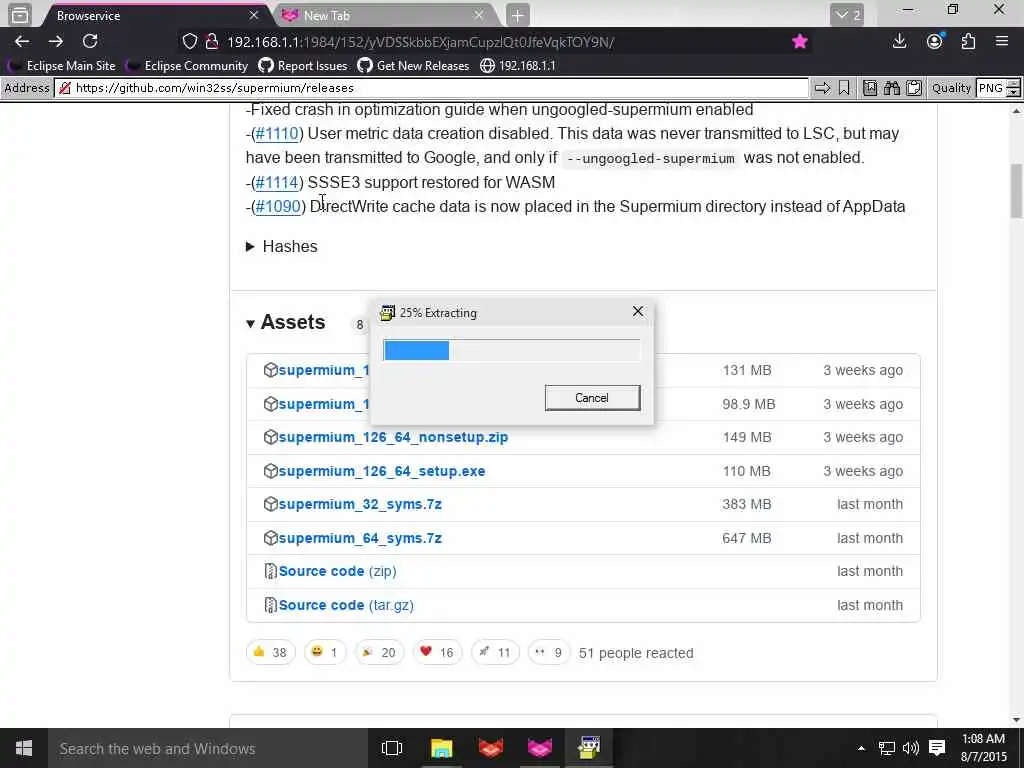Click the network tray icon
This screenshot has height=768, width=1024.
click(x=886, y=748)
